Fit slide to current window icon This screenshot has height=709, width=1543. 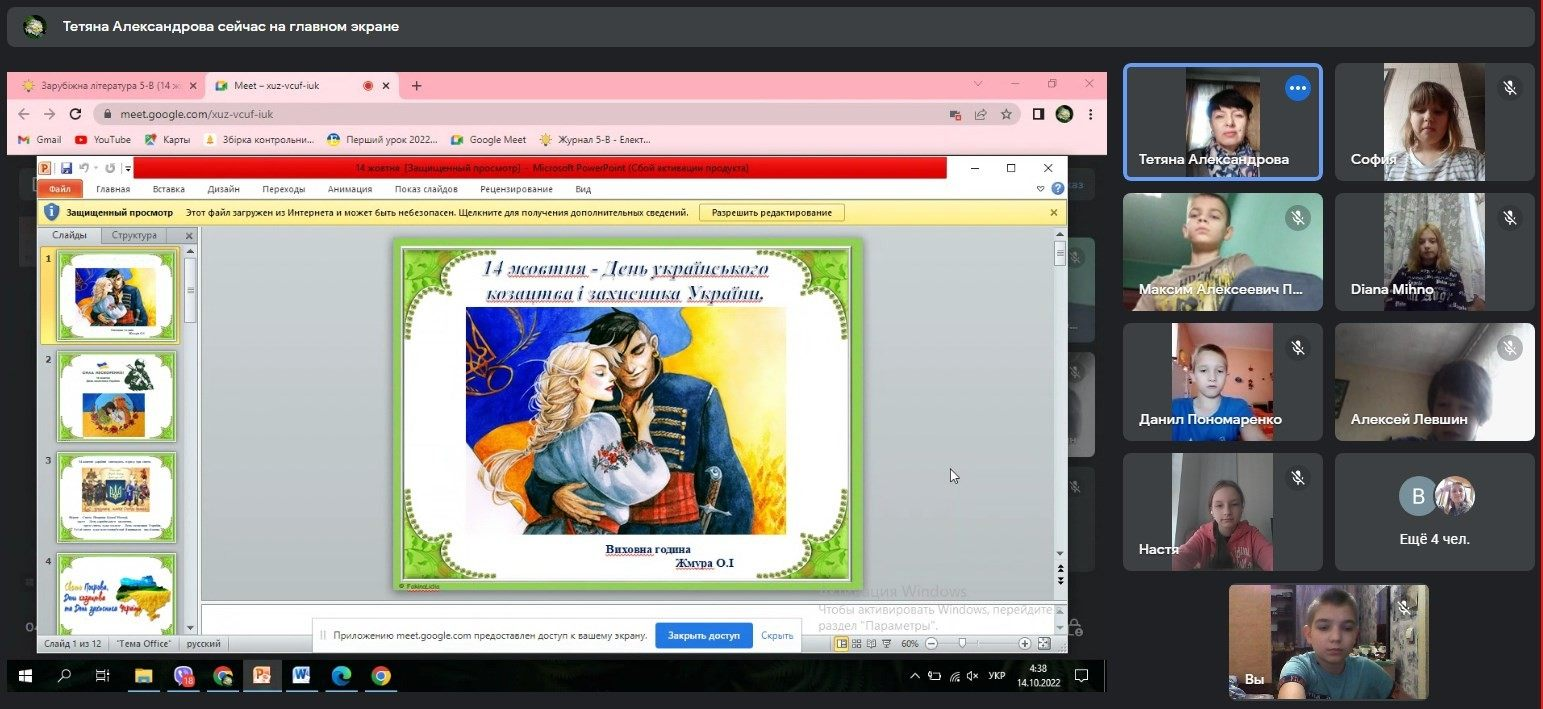[1044, 644]
